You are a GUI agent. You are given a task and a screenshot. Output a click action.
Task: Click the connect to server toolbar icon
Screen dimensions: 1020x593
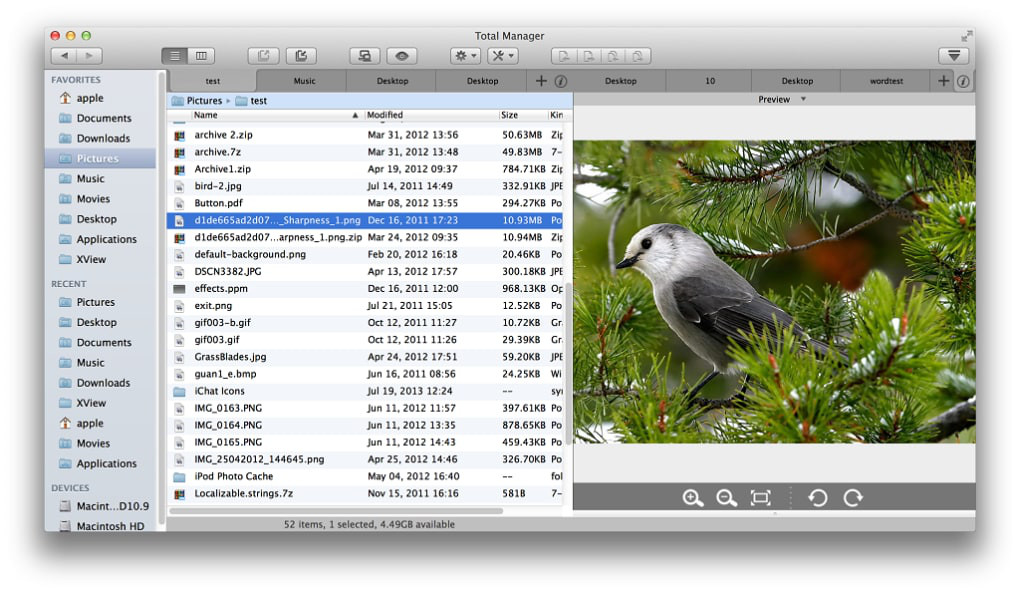pyautogui.click(x=364, y=56)
